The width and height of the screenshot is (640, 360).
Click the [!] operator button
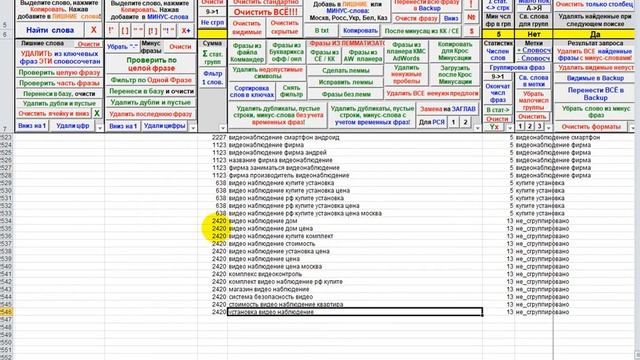pyautogui.click(x=153, y=31)
